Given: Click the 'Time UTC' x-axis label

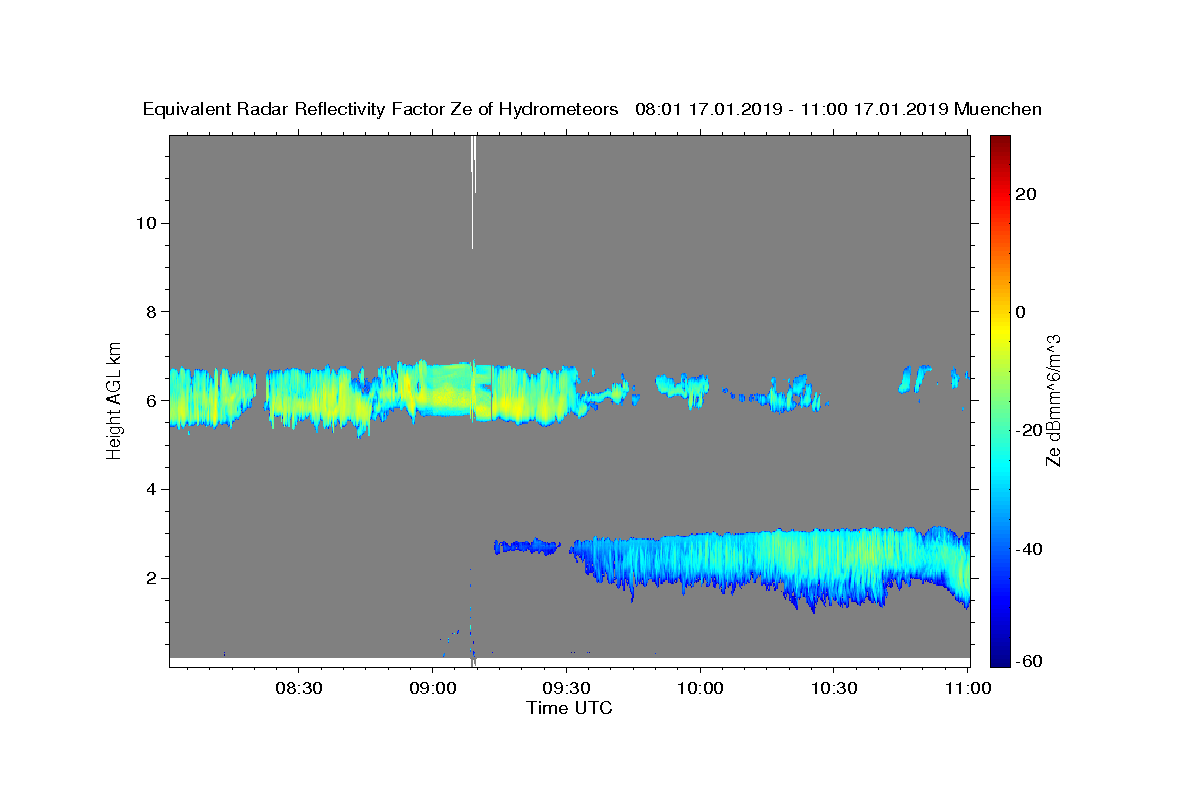Looking at the screenshot, I should coord(569,708).
